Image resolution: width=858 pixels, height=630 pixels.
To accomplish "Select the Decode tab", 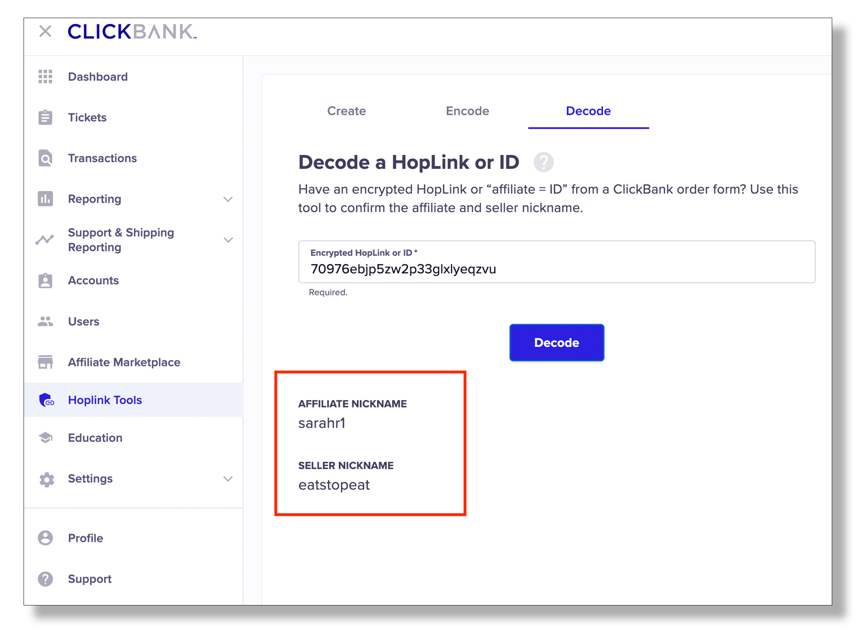I will pos(588,111).
